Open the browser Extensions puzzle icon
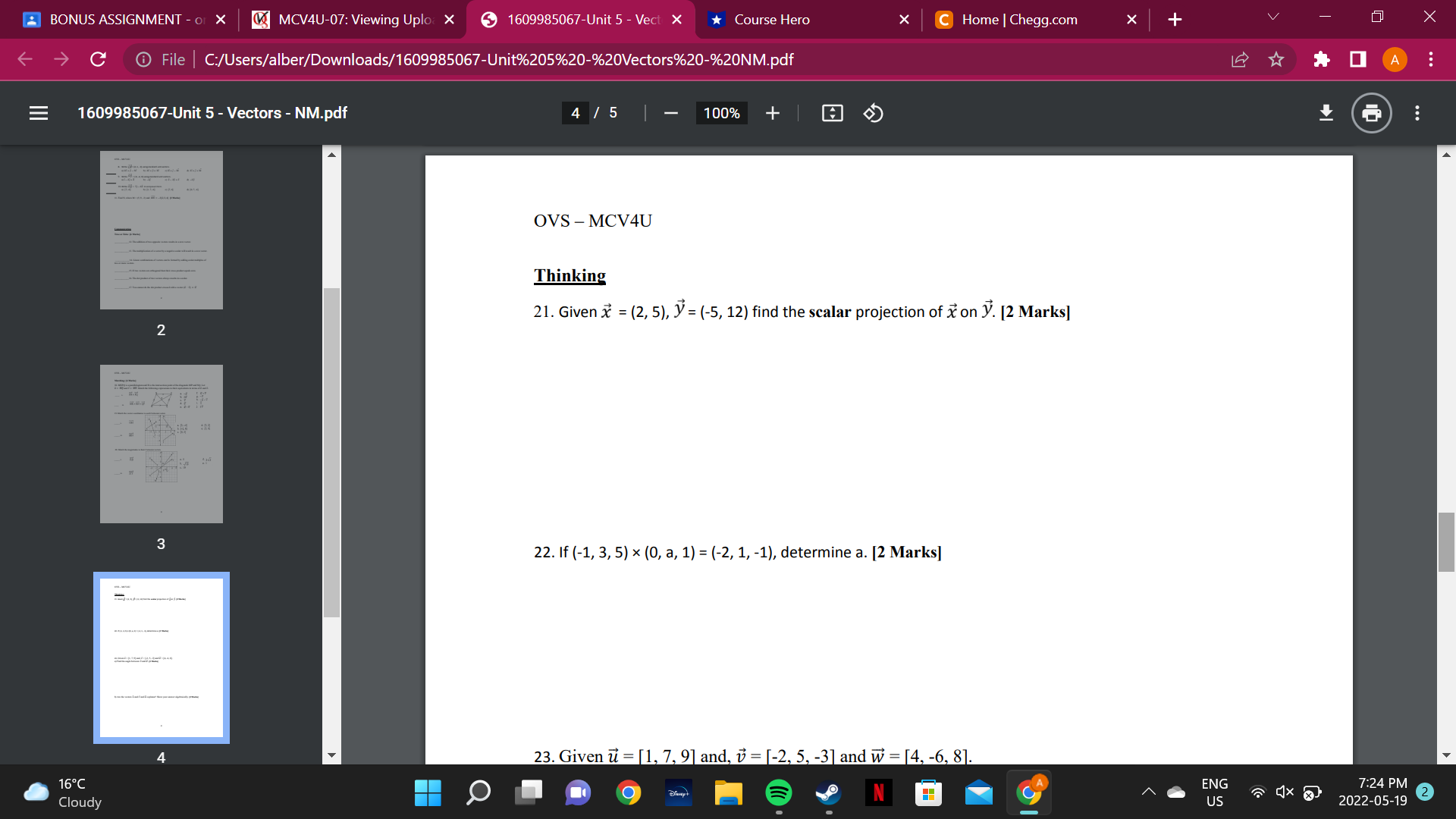1456x819 pixels. click(x=1322, y=59)
